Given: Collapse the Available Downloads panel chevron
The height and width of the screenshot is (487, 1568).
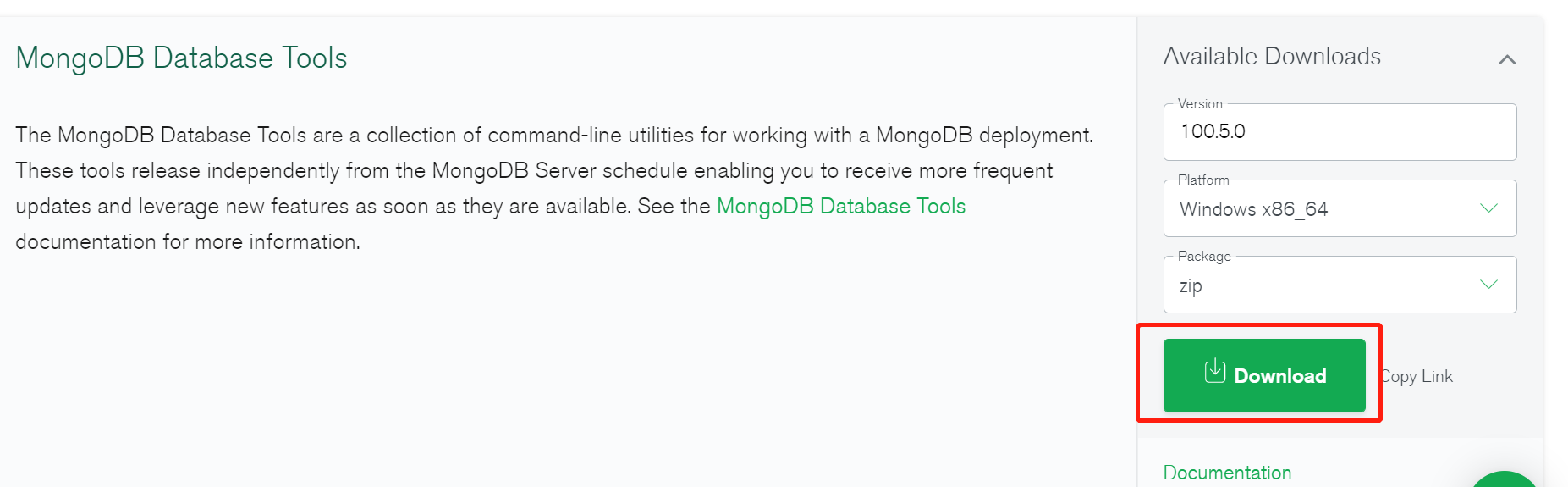Looking at the screenshot, I should [1507, 59].
